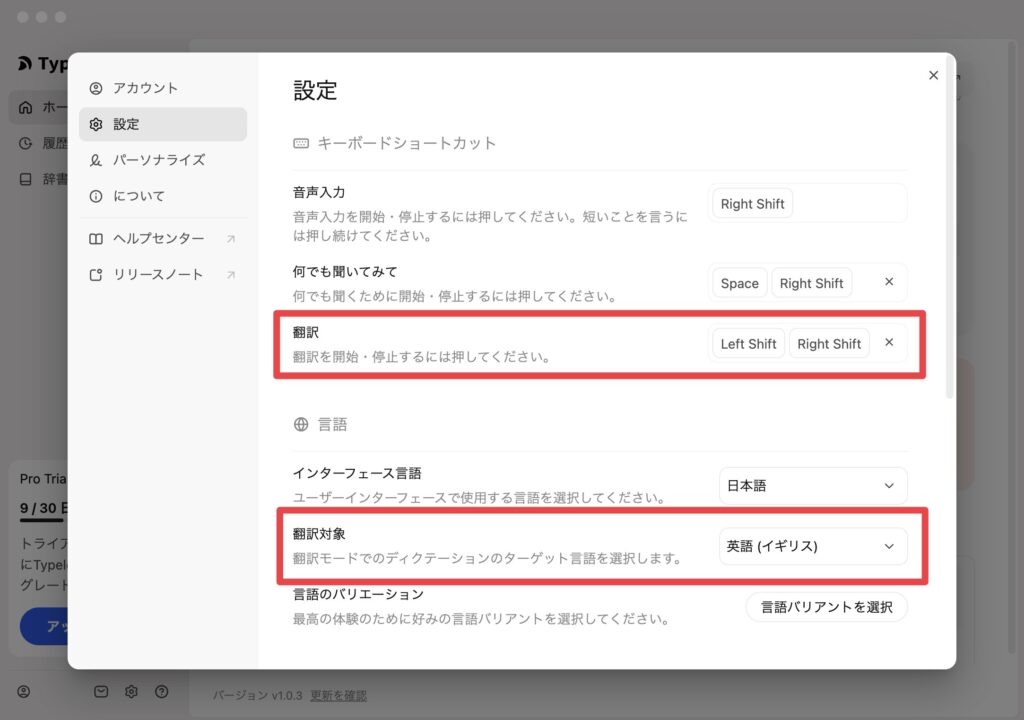Click the gear icon in bottom bar
The height and width of the screenshot is (720, 1024).
131,691
